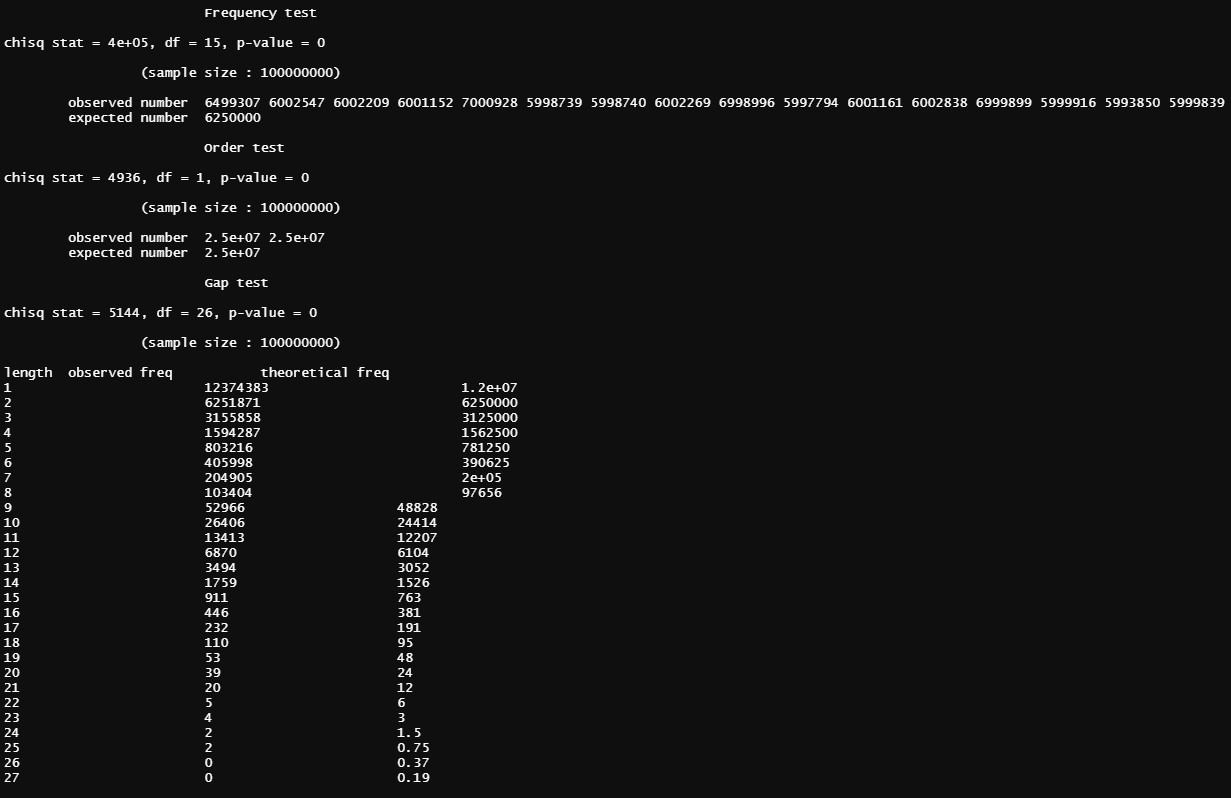The image size is (1231, 798).
Task: Click theoretical freq 390625
Action: pyautogui.click(x=485, y=463)
